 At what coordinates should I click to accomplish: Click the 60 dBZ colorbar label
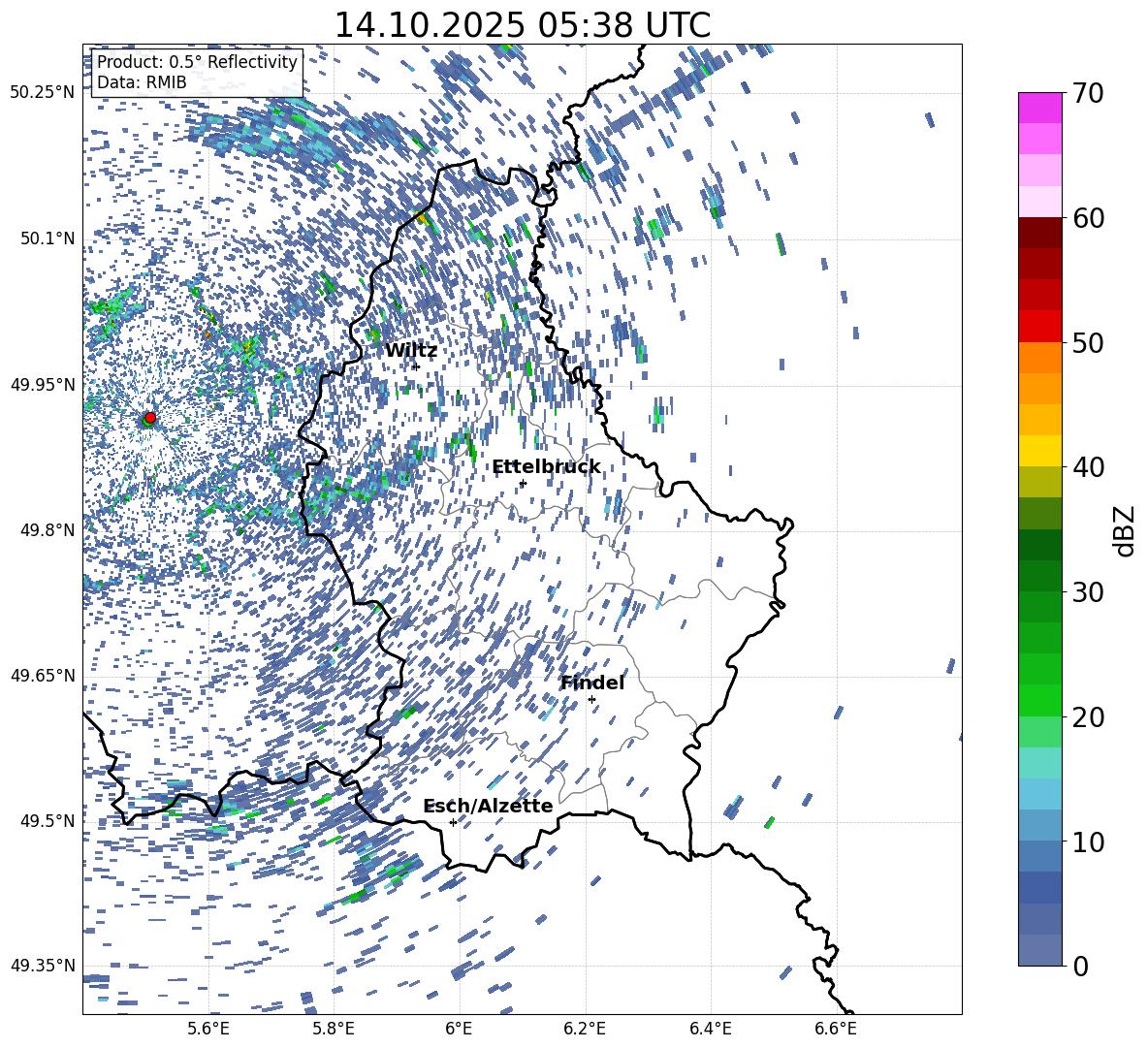click(1088, 218)
